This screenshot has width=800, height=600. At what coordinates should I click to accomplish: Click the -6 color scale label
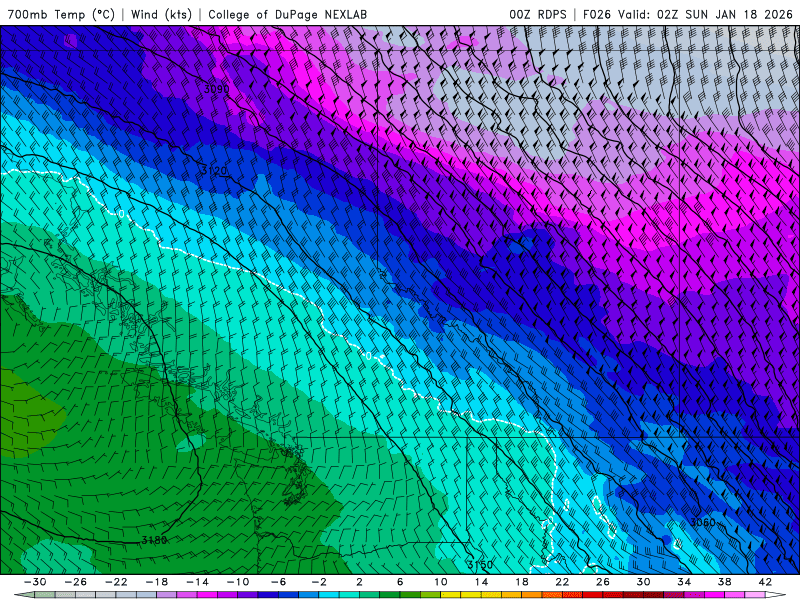(x=278, y=582)
